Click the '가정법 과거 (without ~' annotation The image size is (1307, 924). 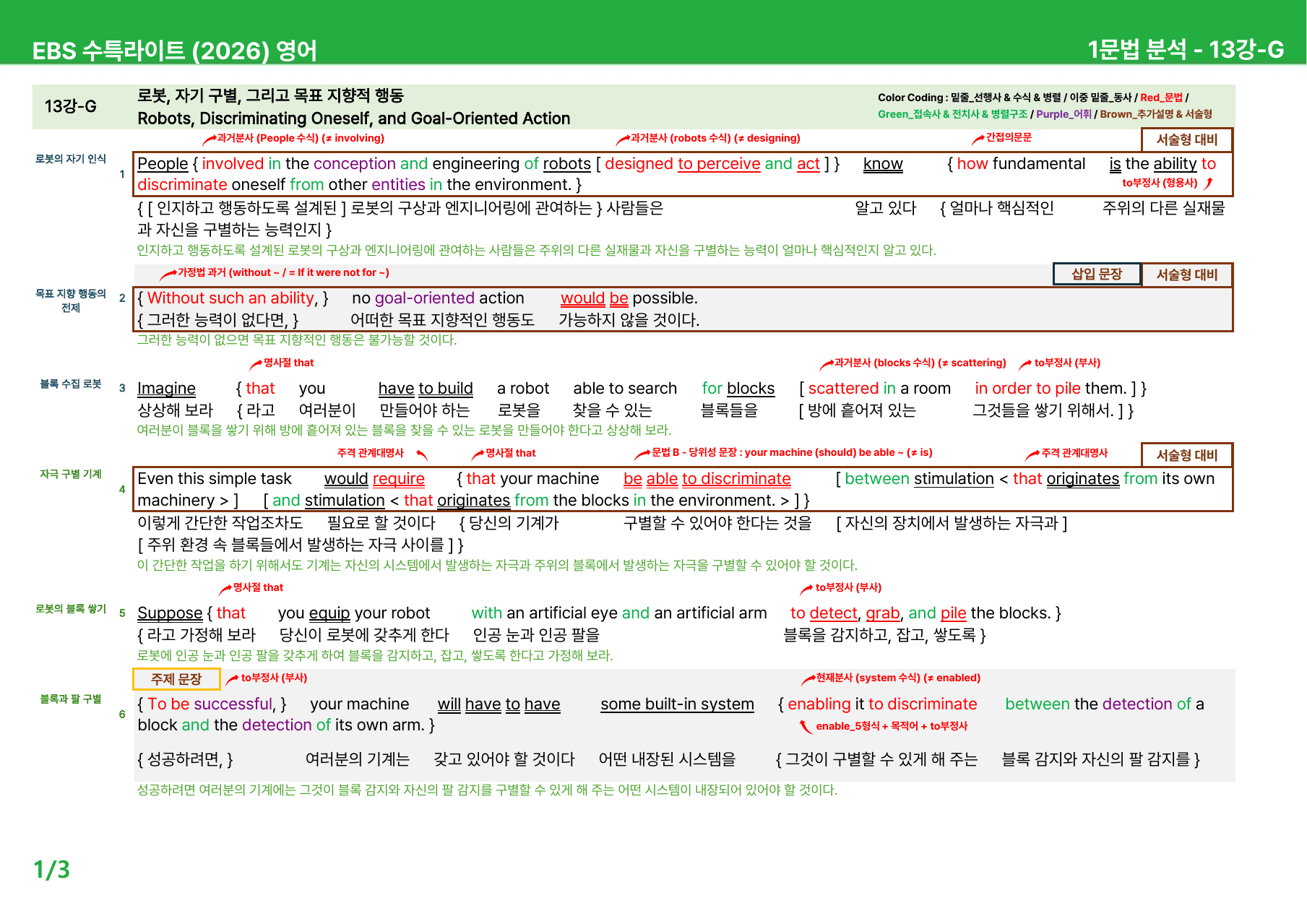click(283, 272)
